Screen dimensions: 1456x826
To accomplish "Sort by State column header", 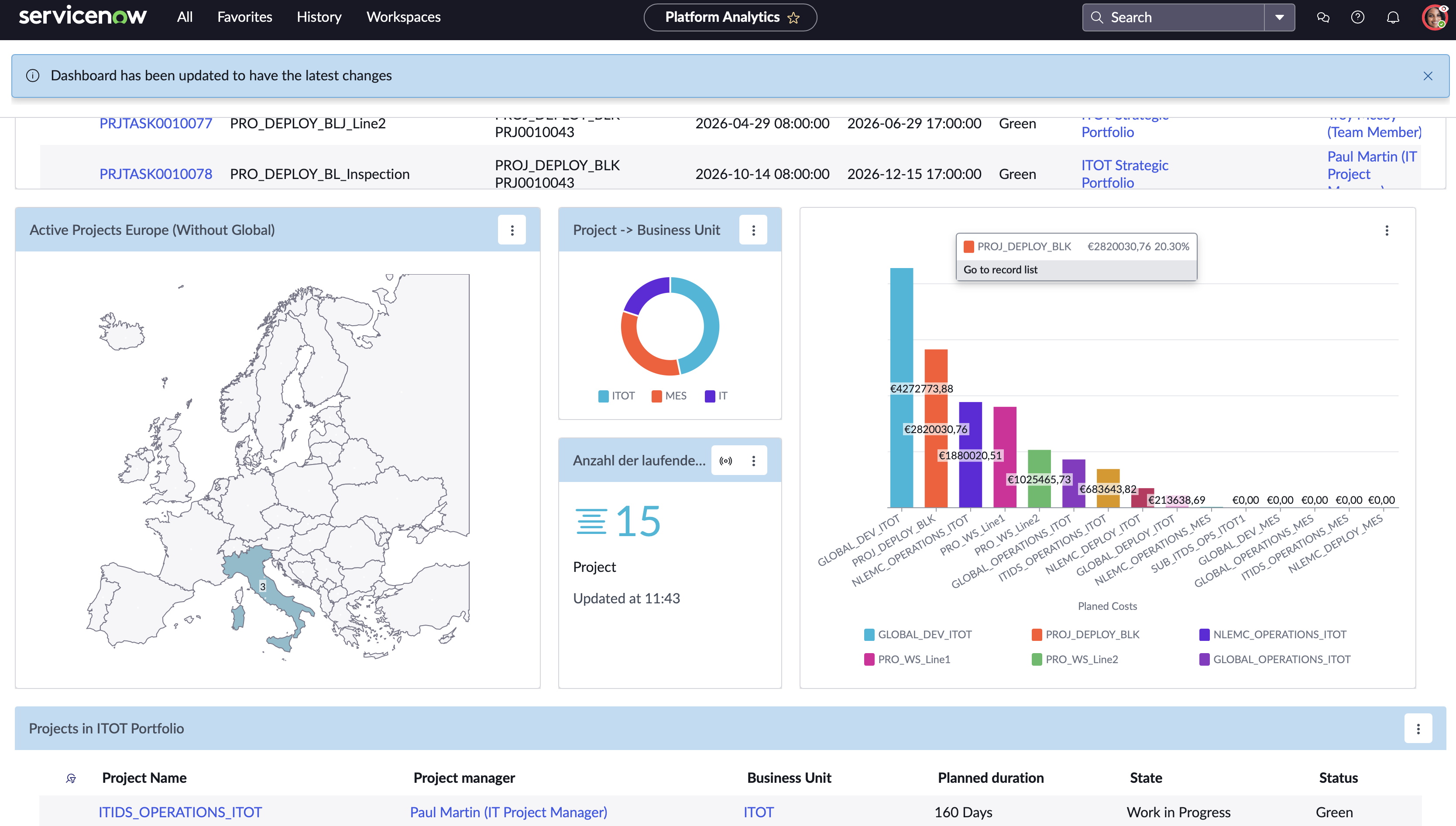I will 1146,778.
